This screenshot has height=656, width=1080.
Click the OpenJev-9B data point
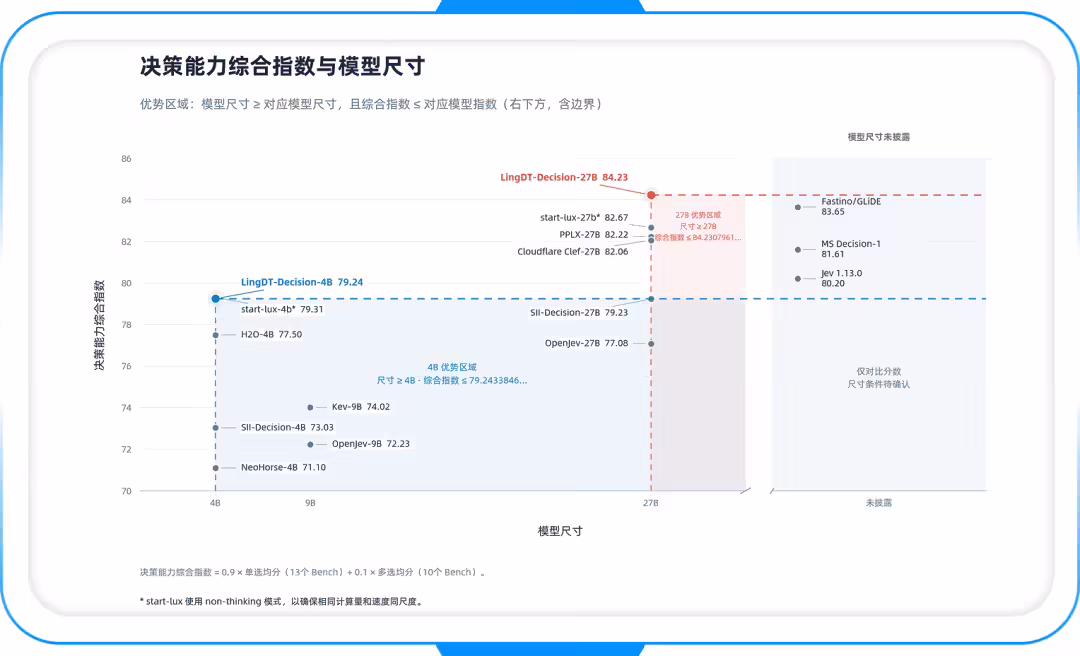(310, 444)
